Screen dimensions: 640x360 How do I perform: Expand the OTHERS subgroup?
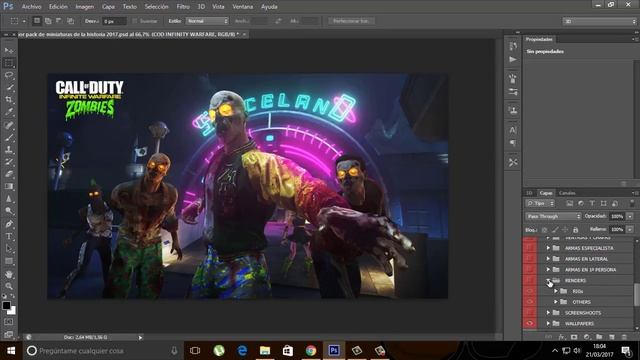pyautogui.click(x=556, y=302)
